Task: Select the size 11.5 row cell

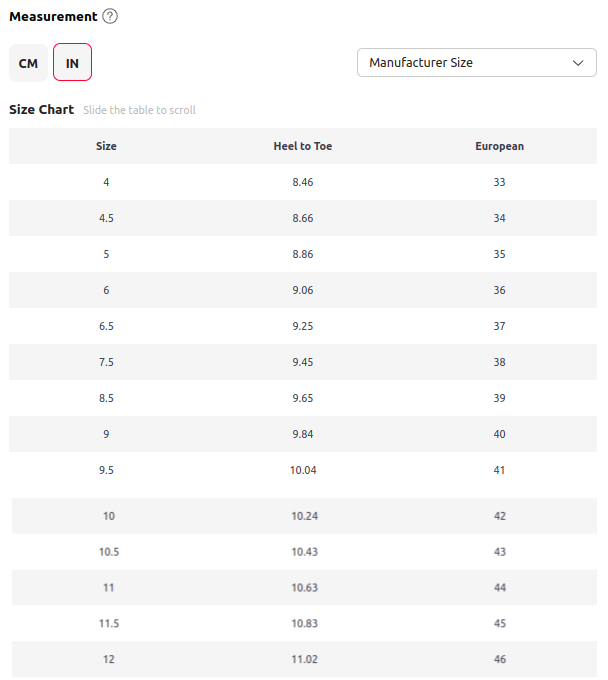Action: click(x=109, y=624)
